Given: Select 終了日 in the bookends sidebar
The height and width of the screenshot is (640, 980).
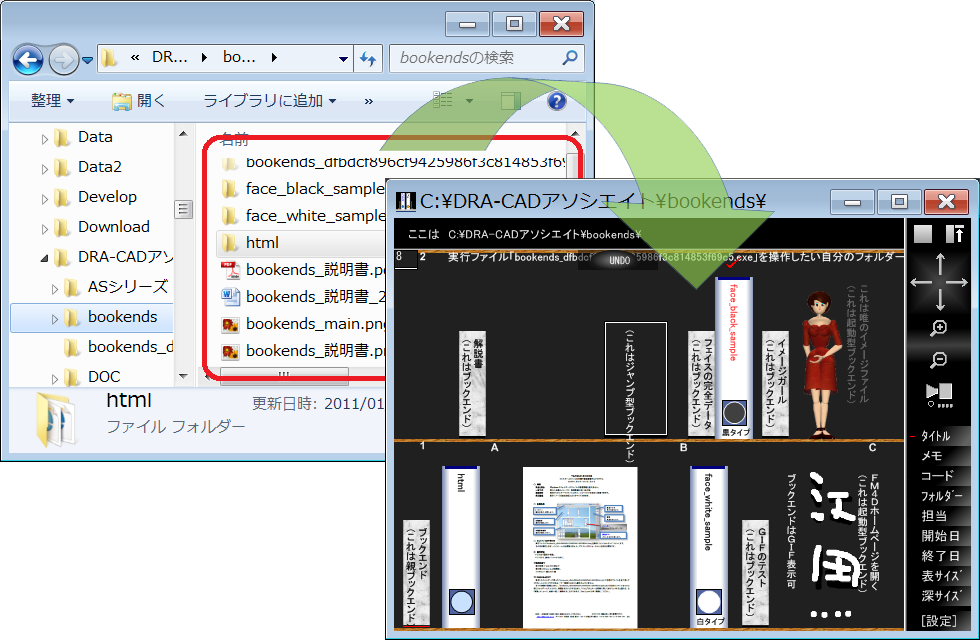Looking at the screenshot, I should (941, 556).
